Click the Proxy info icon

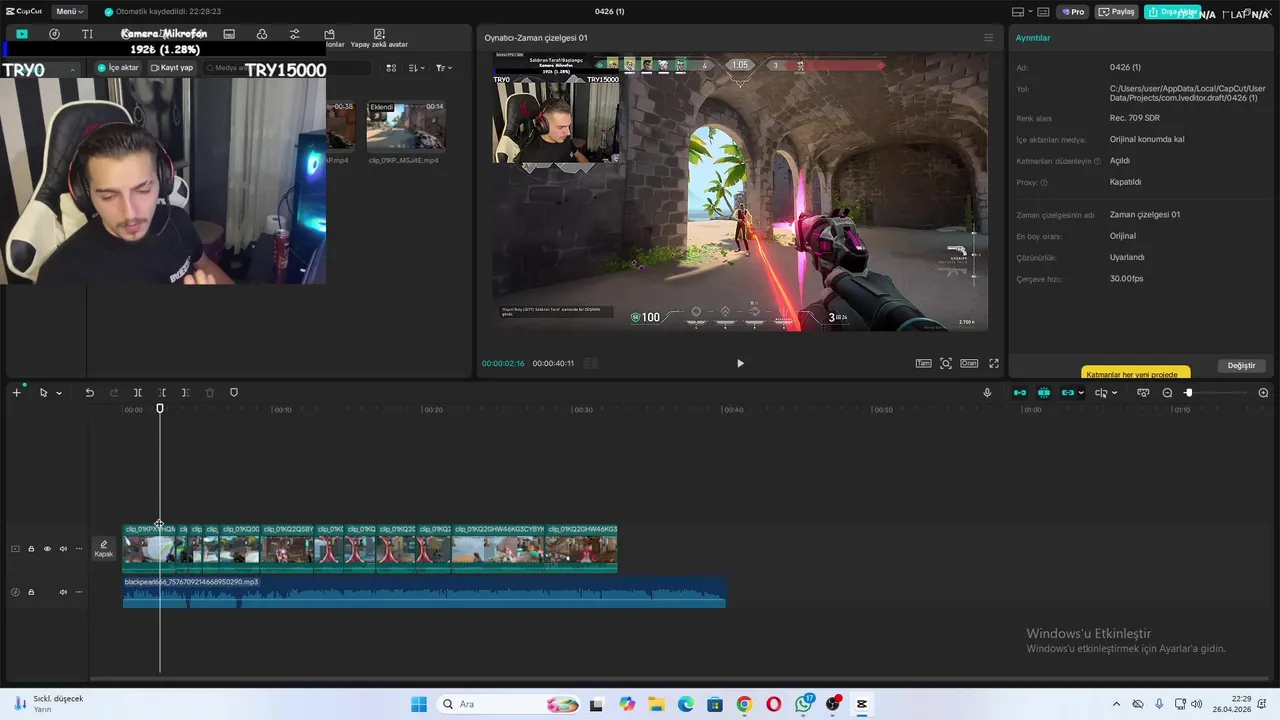[1044, 182]
